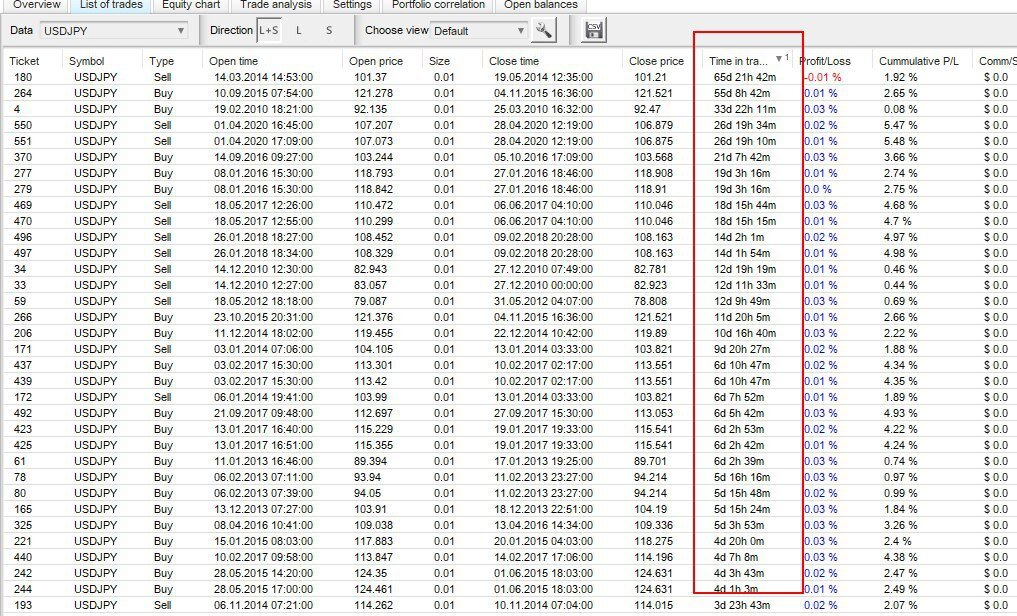Sort by the Symbol column header
This screenshot has width=1017, height=616.
pos(86,61)
